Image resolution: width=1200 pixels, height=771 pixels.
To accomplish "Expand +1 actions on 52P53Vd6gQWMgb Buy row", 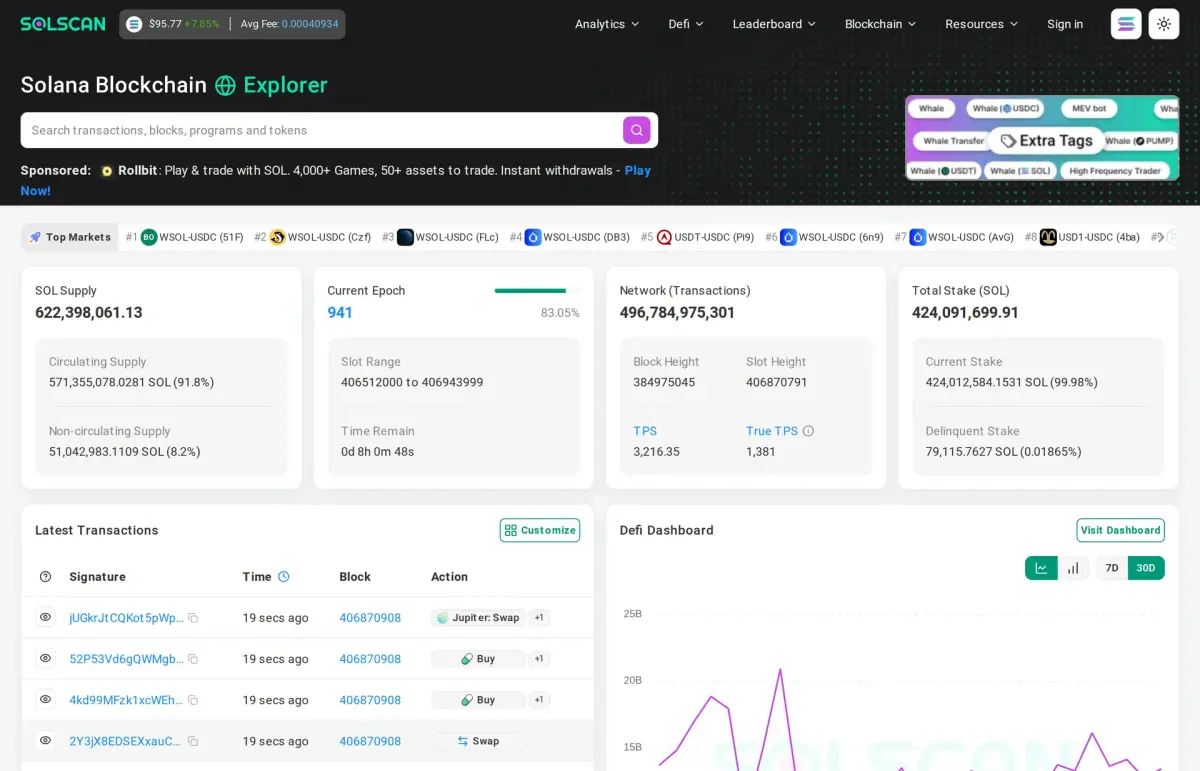I will click(x=539, y=659).
